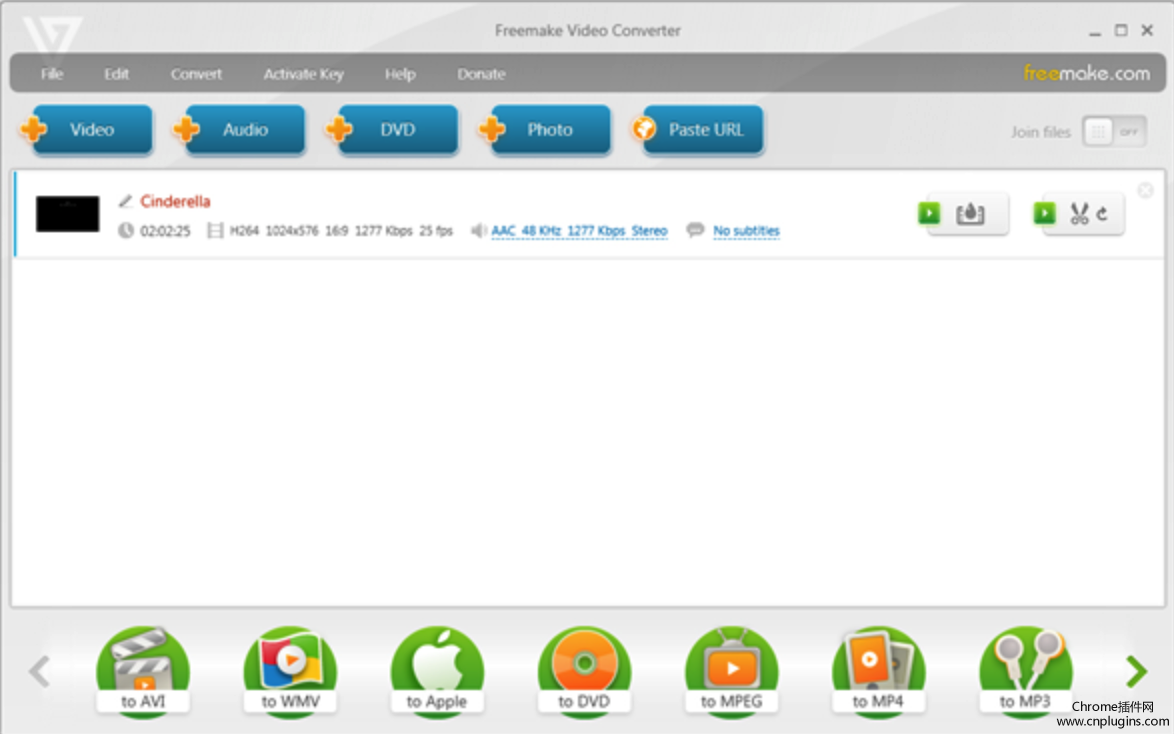Click the duration value 02:02:25
The height and width of the screenshot is (734, 1174).
click(165, 231)
